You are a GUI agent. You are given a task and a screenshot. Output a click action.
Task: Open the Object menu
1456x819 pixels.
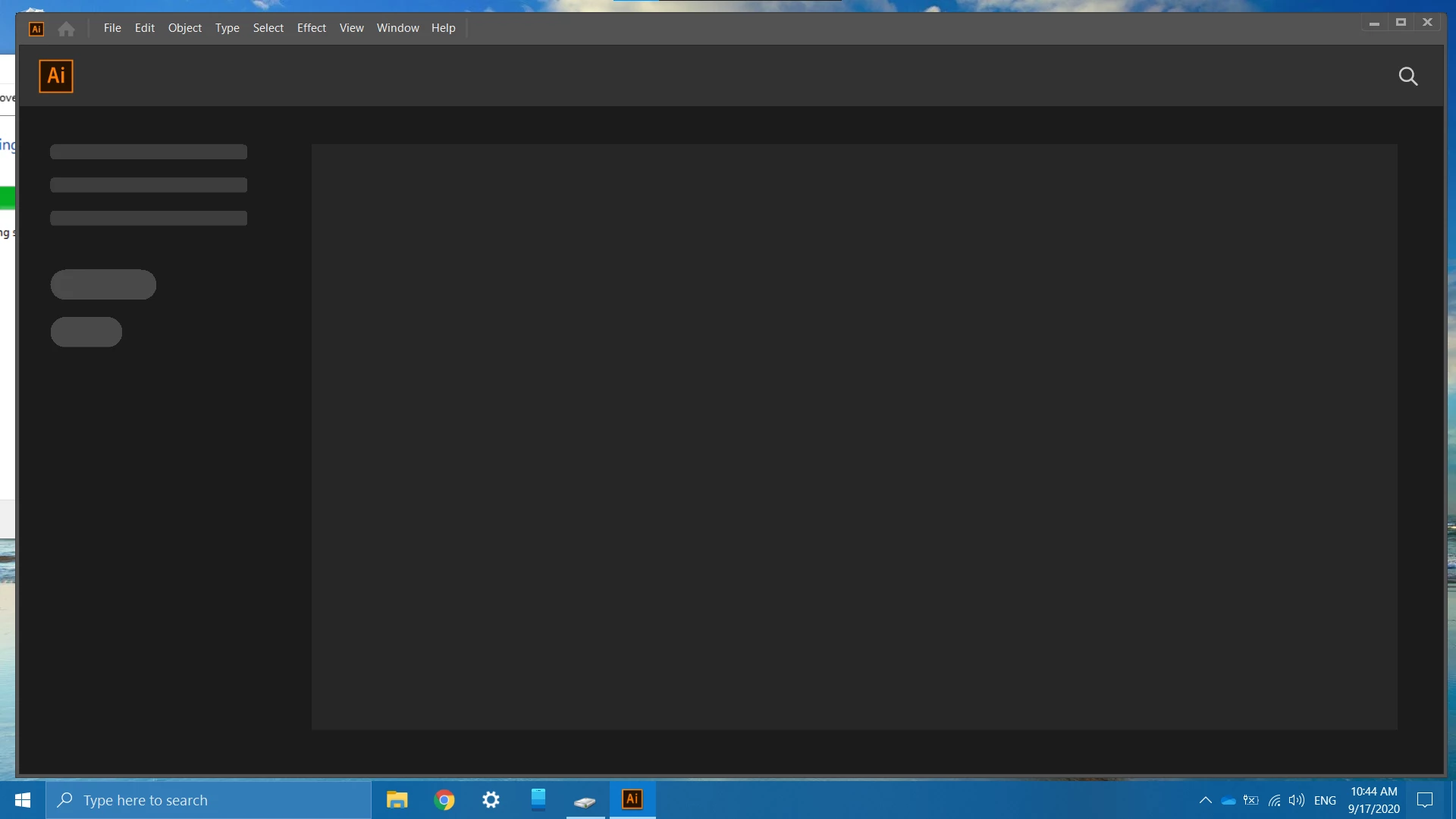(184, 28)
